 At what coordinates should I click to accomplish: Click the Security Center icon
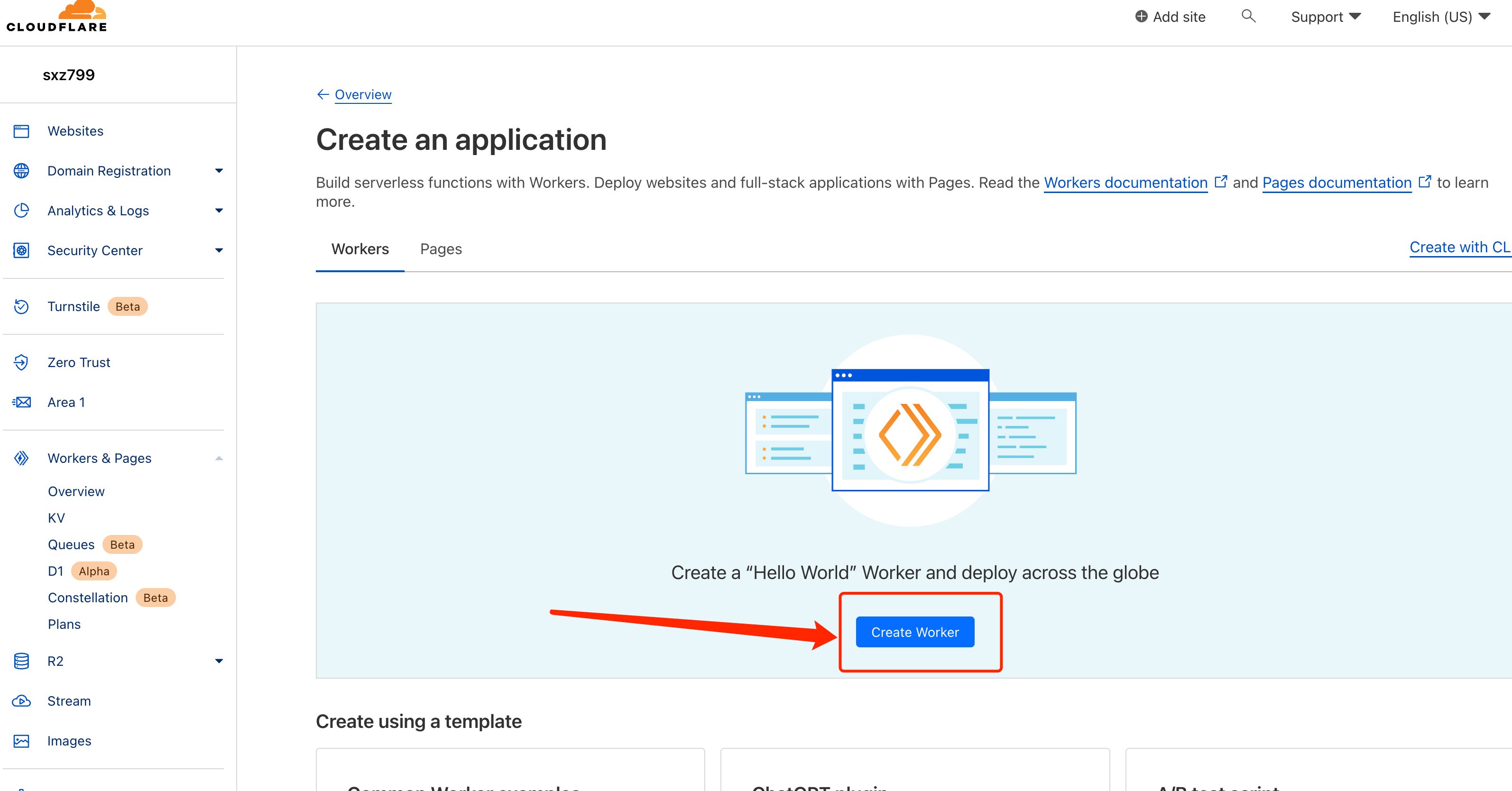tap(22, 250)
